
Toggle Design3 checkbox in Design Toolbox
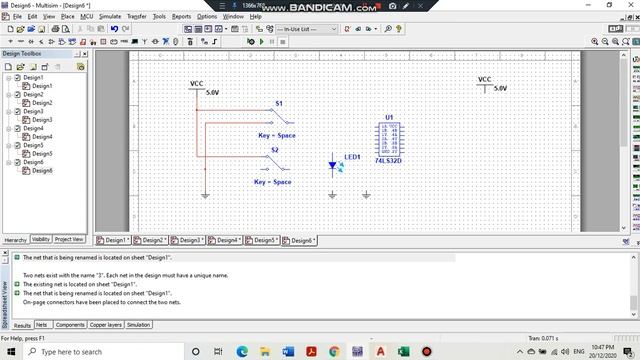click(18, 111)
